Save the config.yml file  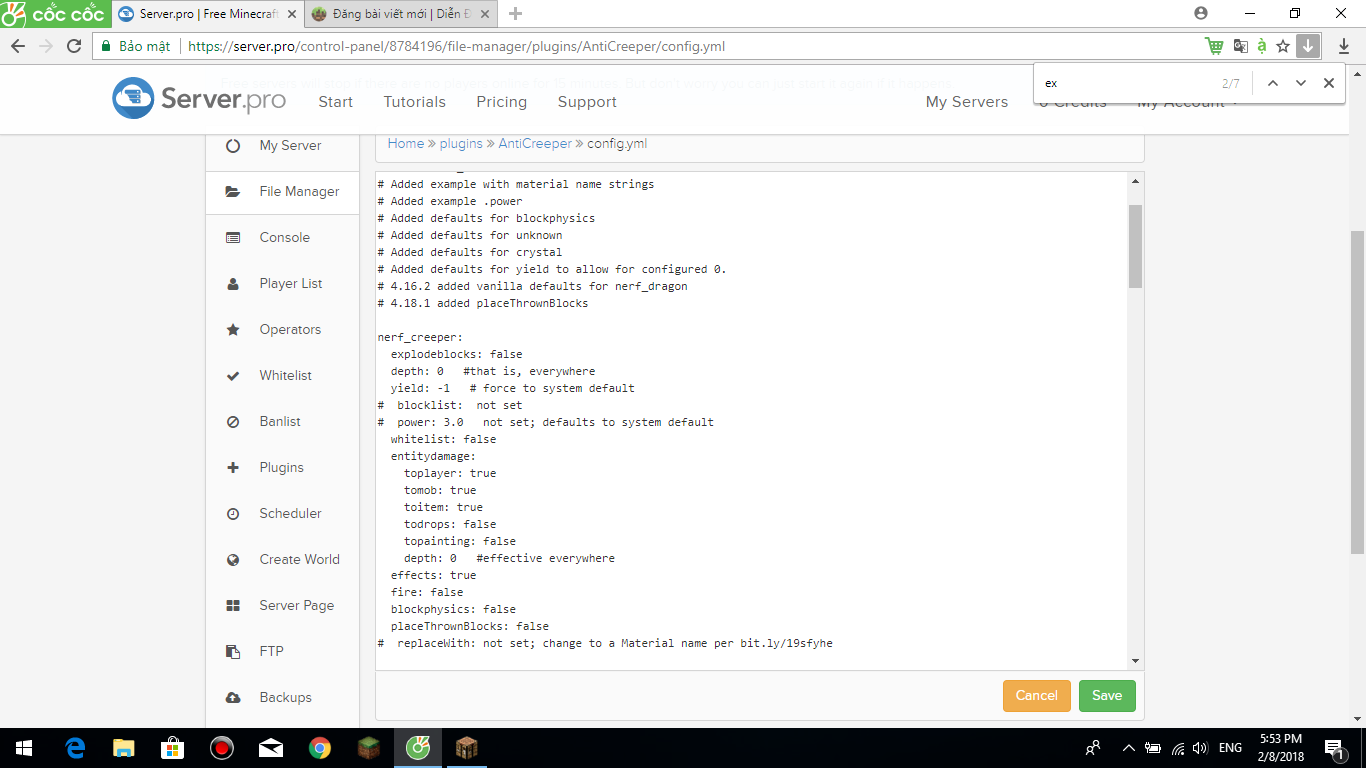tap(1107, 696)
